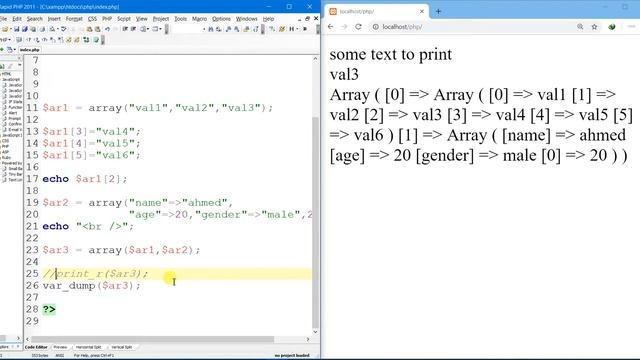The height and width of the screenshot is (360, 640).
Task: Click the empty toolbar search field
Action: (186, 29)
